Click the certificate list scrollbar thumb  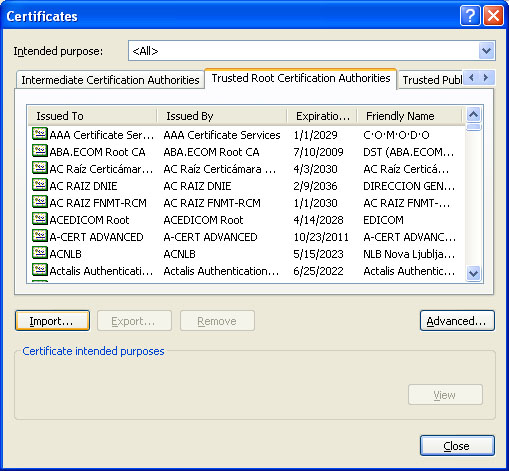click(x=473, y=127)
